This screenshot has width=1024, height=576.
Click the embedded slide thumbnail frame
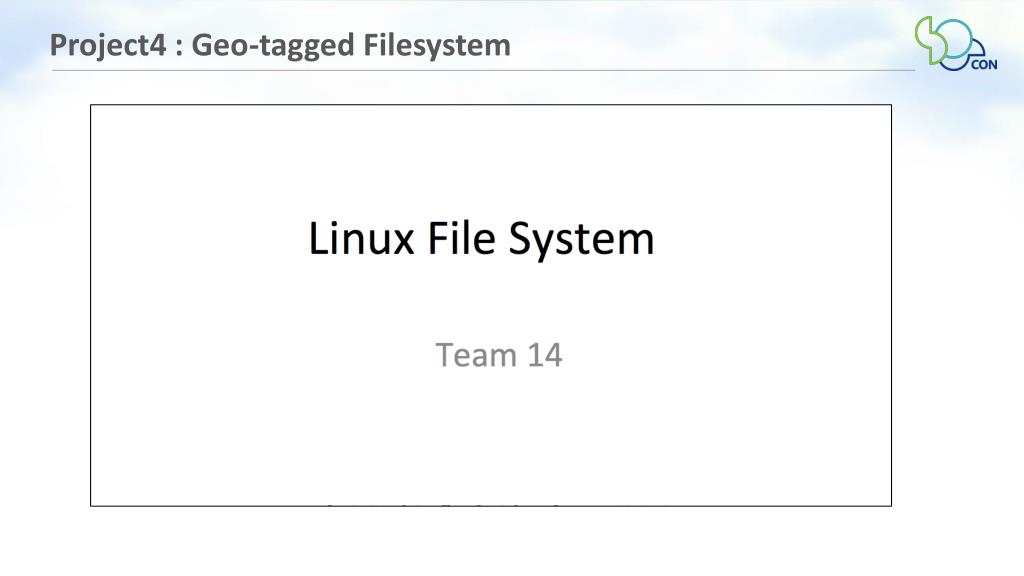coord(491,305)
